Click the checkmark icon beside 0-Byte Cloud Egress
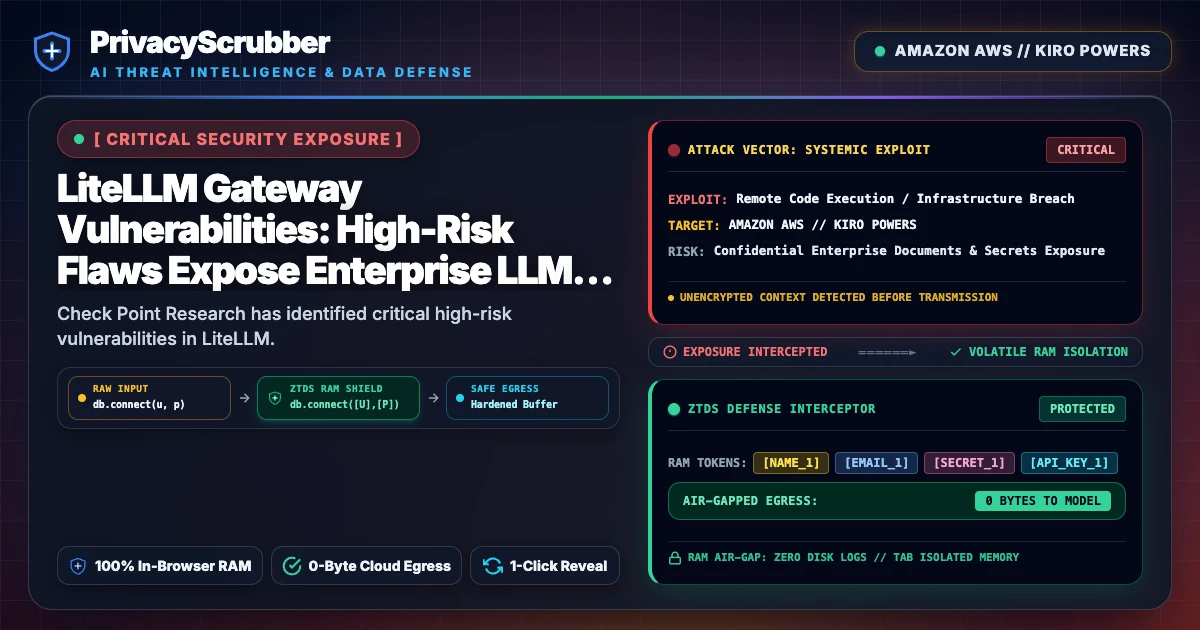1200x630 pixels. click(x=292, y=566)
